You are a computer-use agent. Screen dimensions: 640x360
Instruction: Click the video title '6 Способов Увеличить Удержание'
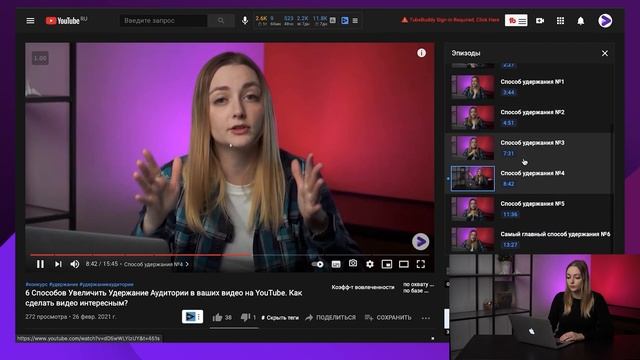(x=164, y=298)
